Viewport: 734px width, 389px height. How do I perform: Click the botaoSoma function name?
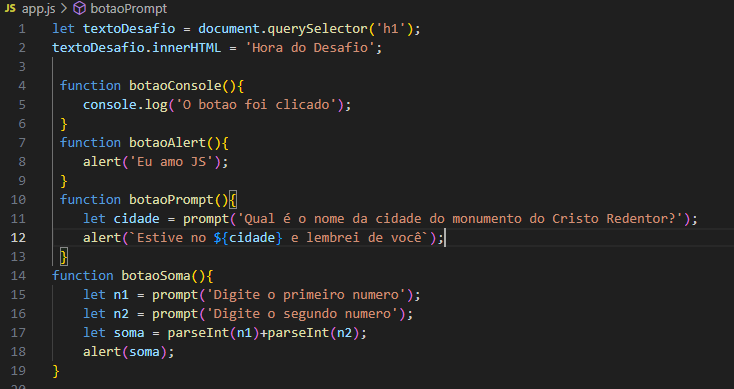click(156, 276)
